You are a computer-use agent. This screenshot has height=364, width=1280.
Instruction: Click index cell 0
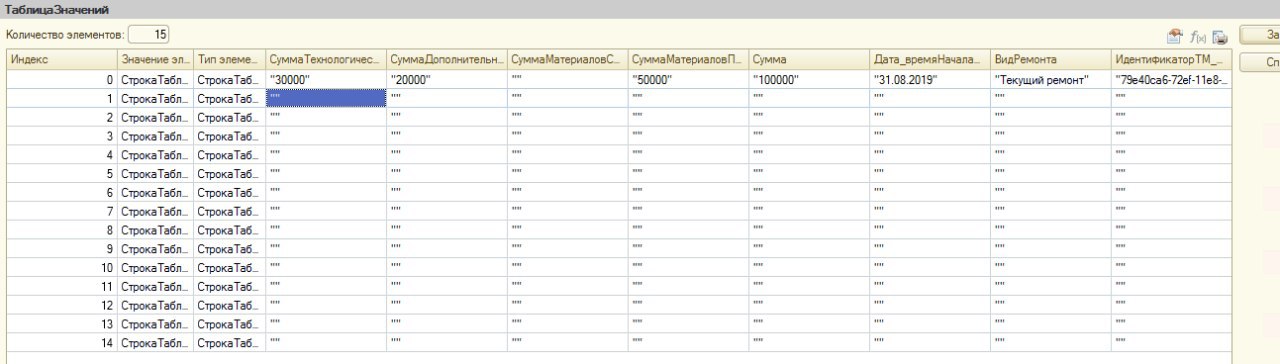pos(62,79)
